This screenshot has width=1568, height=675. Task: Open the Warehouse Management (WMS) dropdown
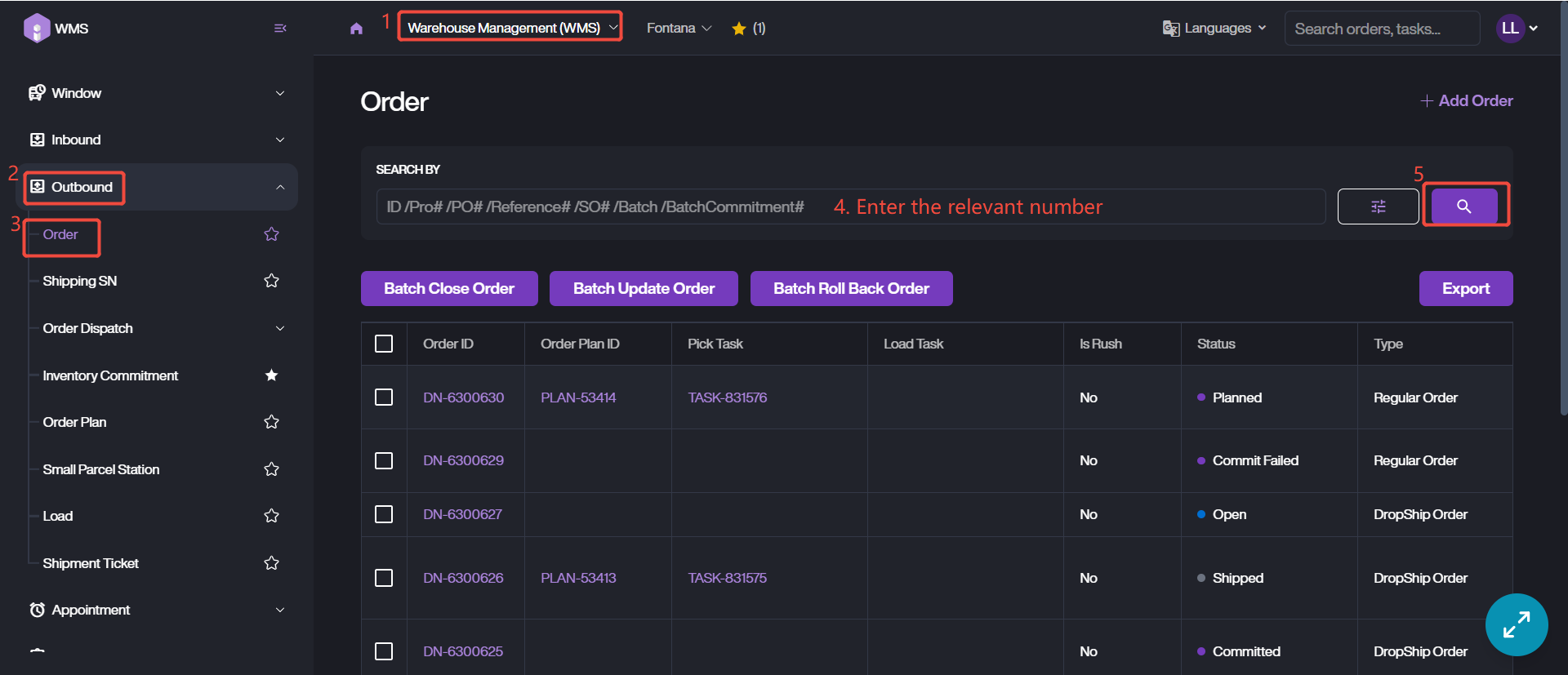coord(510,28)
